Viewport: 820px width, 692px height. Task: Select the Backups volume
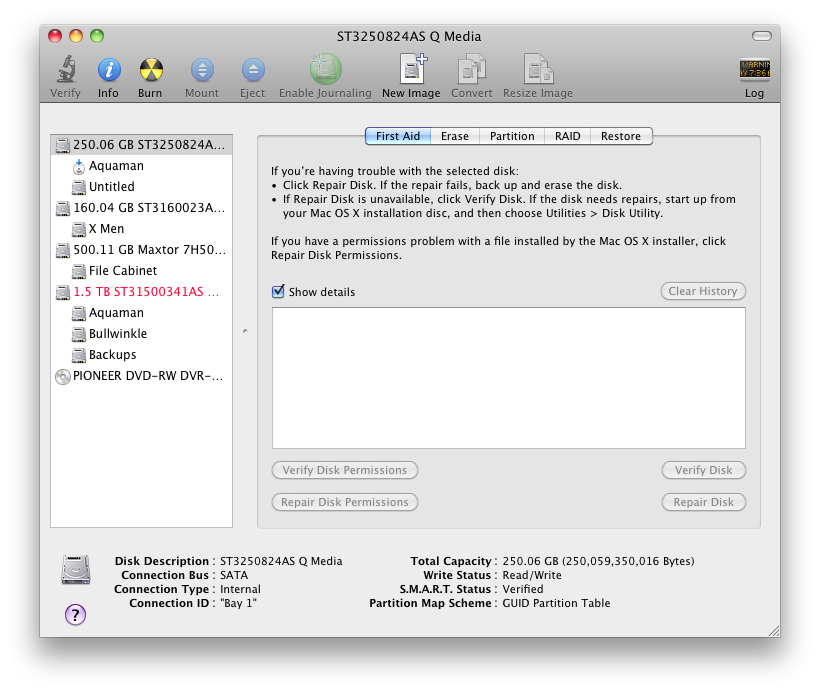(x=142, y=355)
